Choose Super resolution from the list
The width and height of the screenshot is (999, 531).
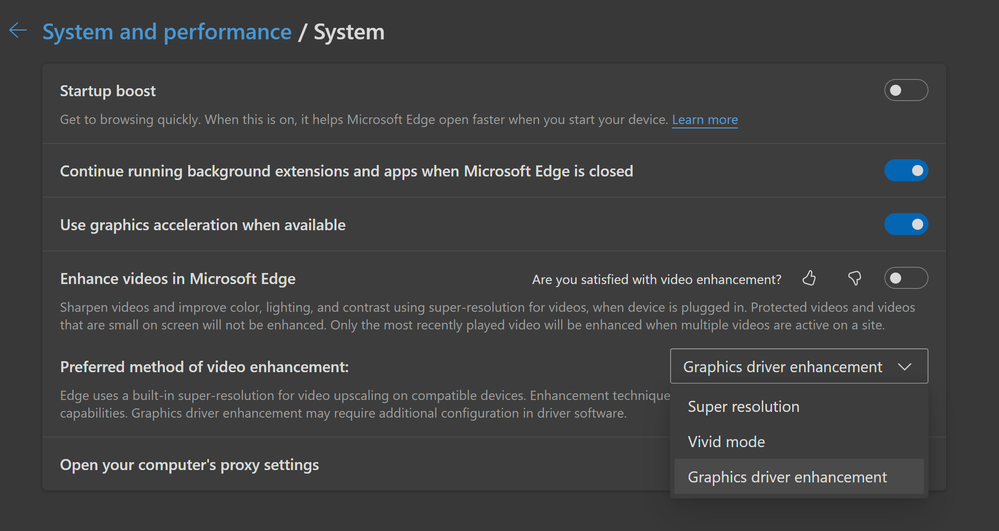point(799,407)
